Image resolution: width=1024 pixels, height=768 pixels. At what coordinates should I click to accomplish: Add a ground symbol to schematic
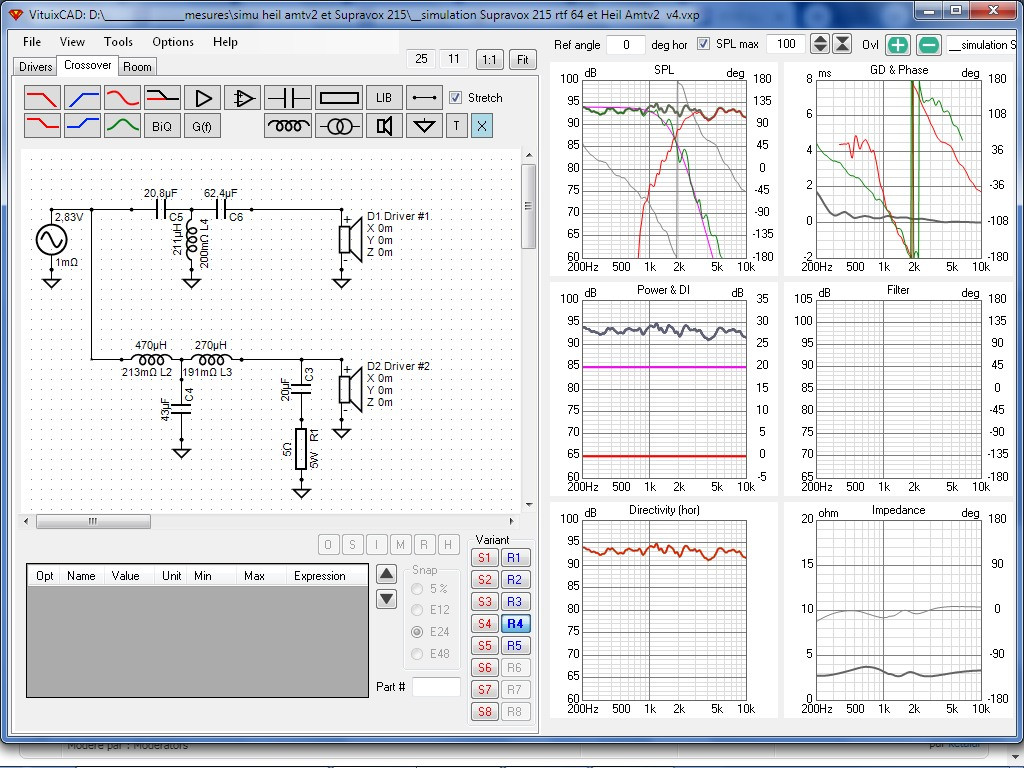[427, 126]
